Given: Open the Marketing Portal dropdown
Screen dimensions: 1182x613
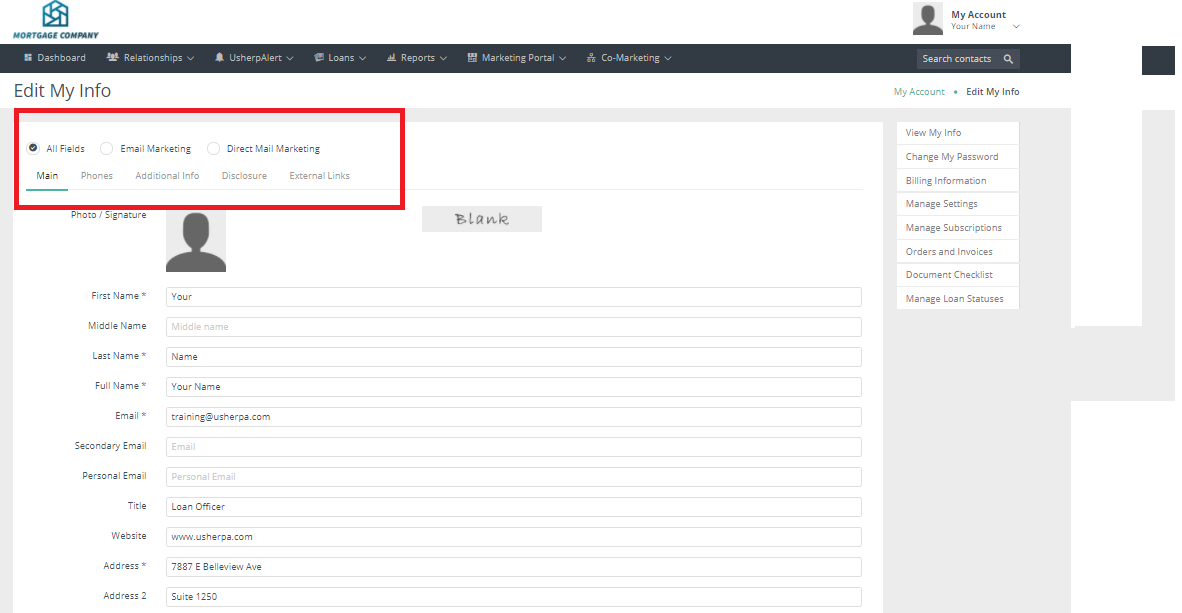Looking at the screenshot, I should click(x=517, y=58).
